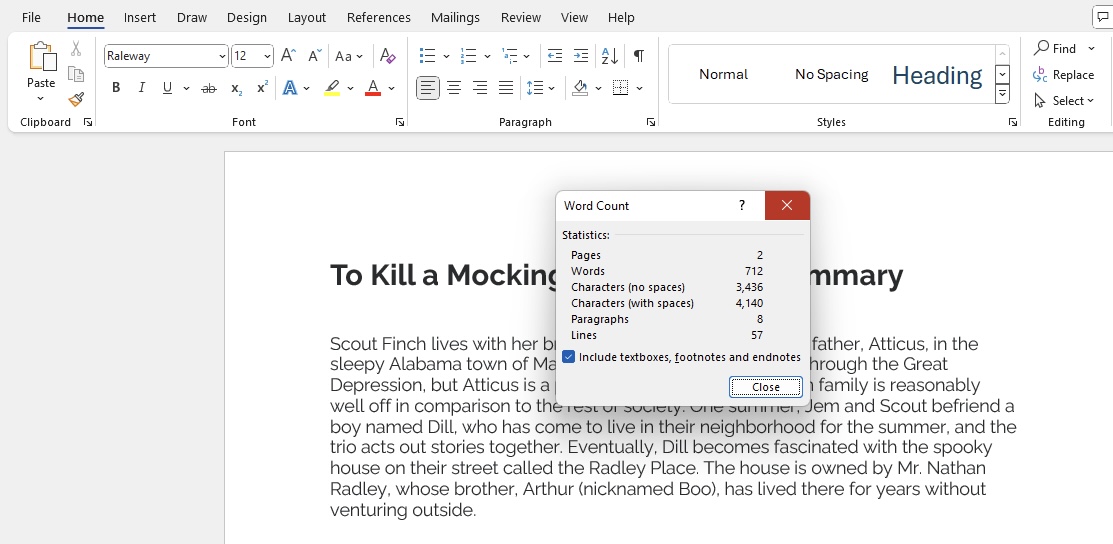Toggle bold formatting

click(x=116, y=88)
